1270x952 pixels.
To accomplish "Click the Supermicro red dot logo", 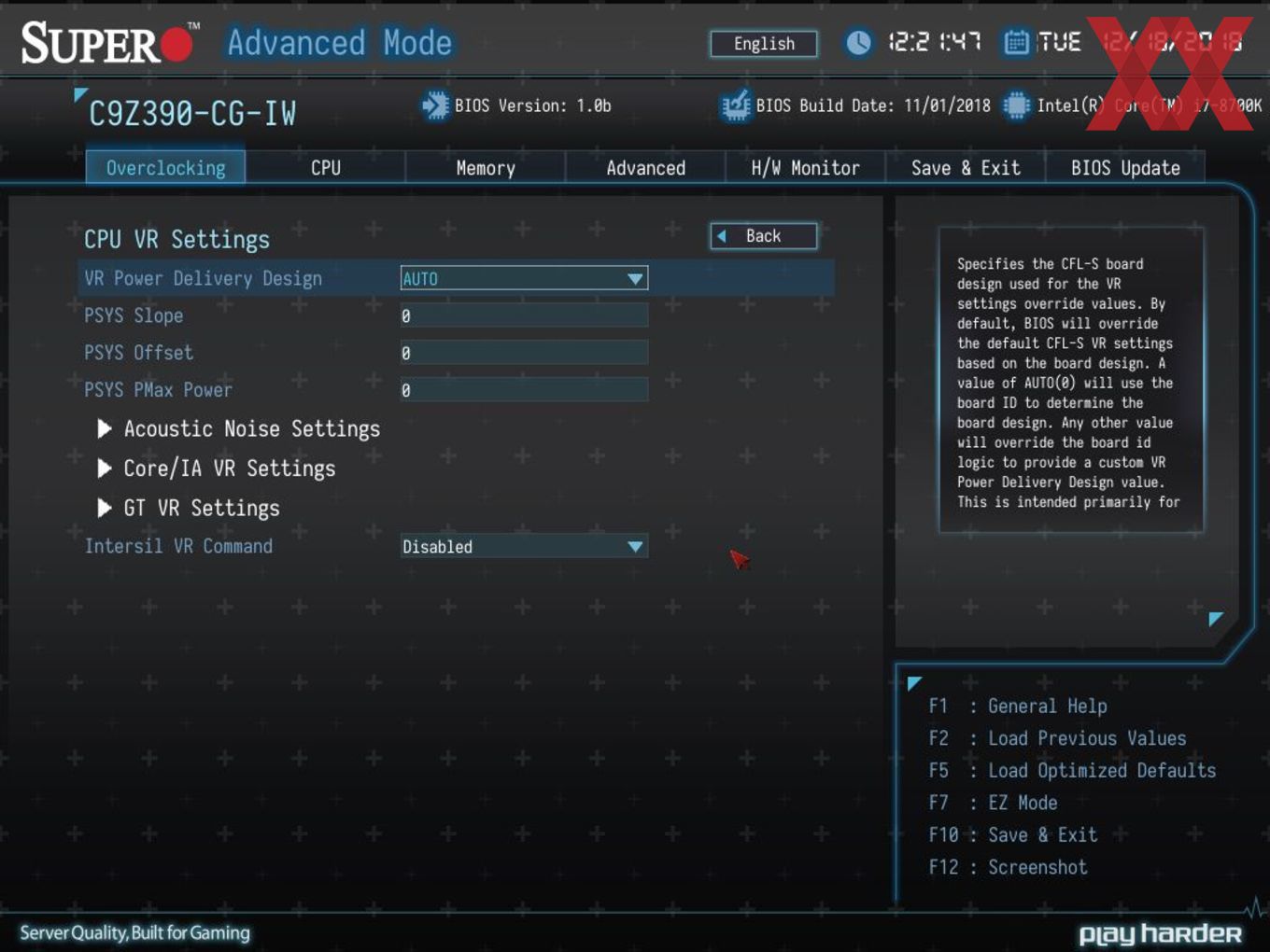I will (176, 44).
